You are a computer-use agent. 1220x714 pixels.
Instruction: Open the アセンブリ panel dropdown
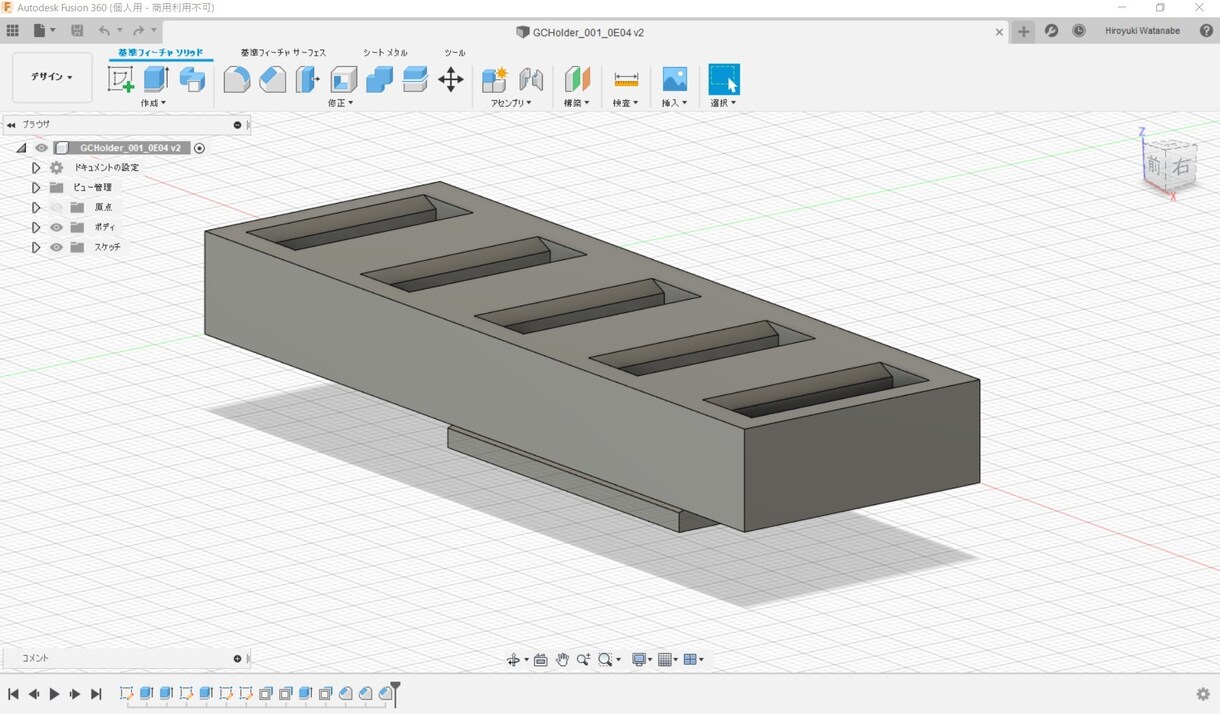click(511, 103)
